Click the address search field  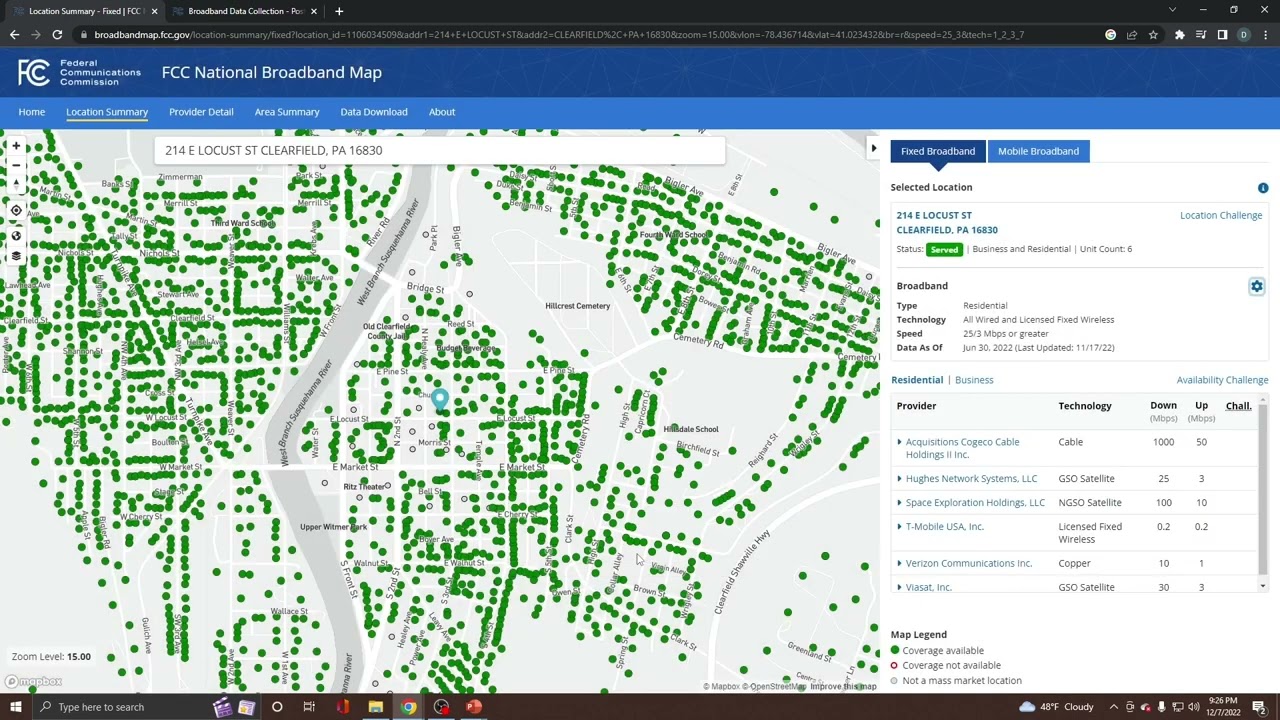click(x=439, y=150)
